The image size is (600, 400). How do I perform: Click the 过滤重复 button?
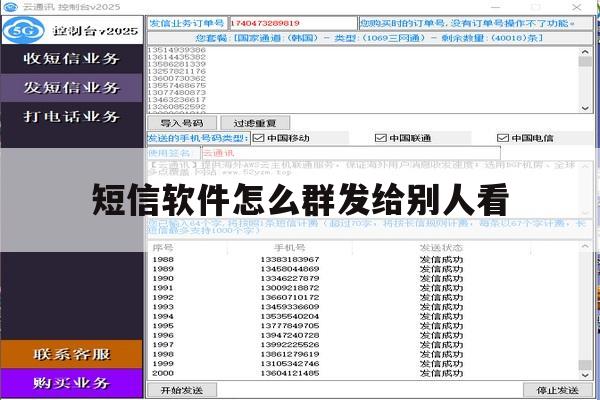pos(255,123)
